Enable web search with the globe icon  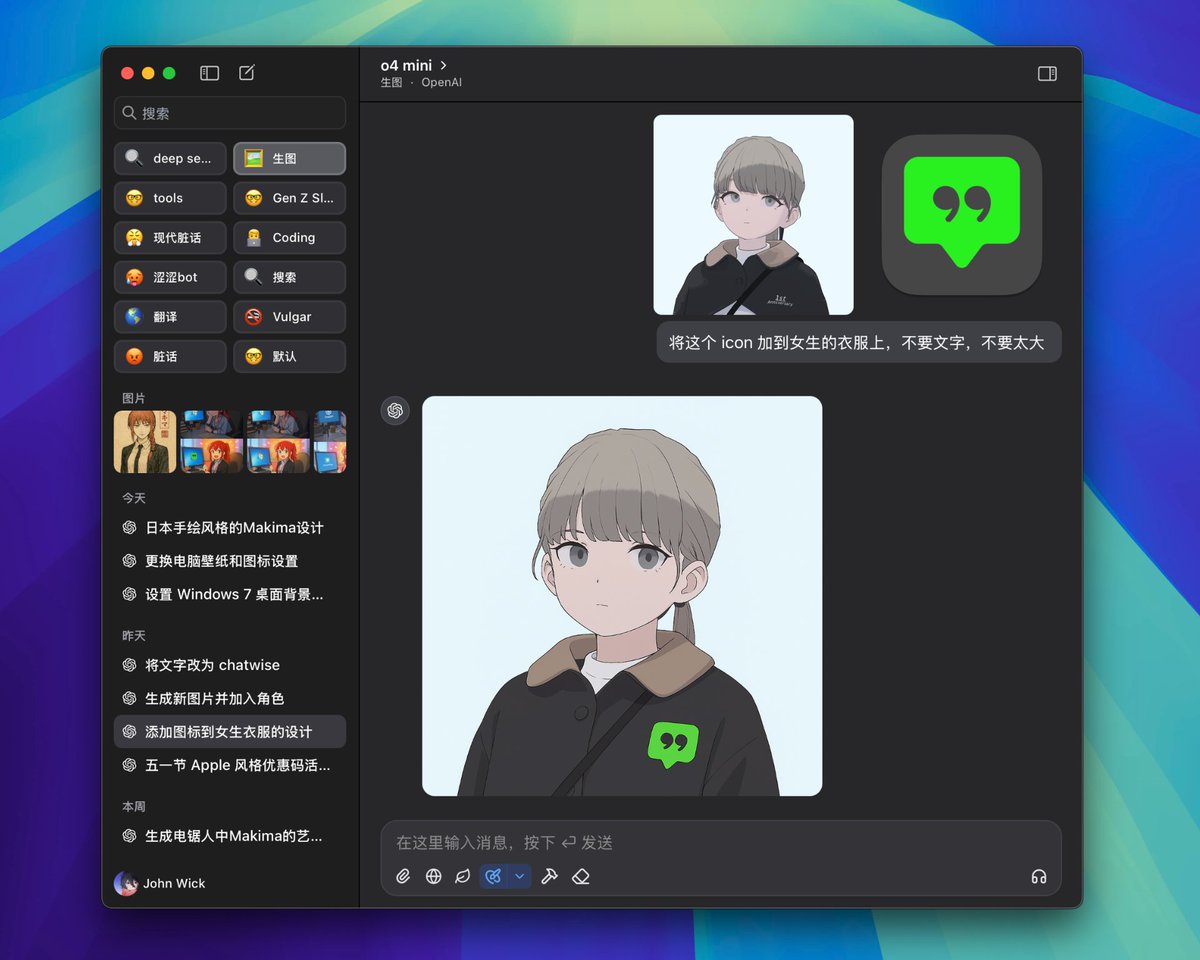(433, 876)
